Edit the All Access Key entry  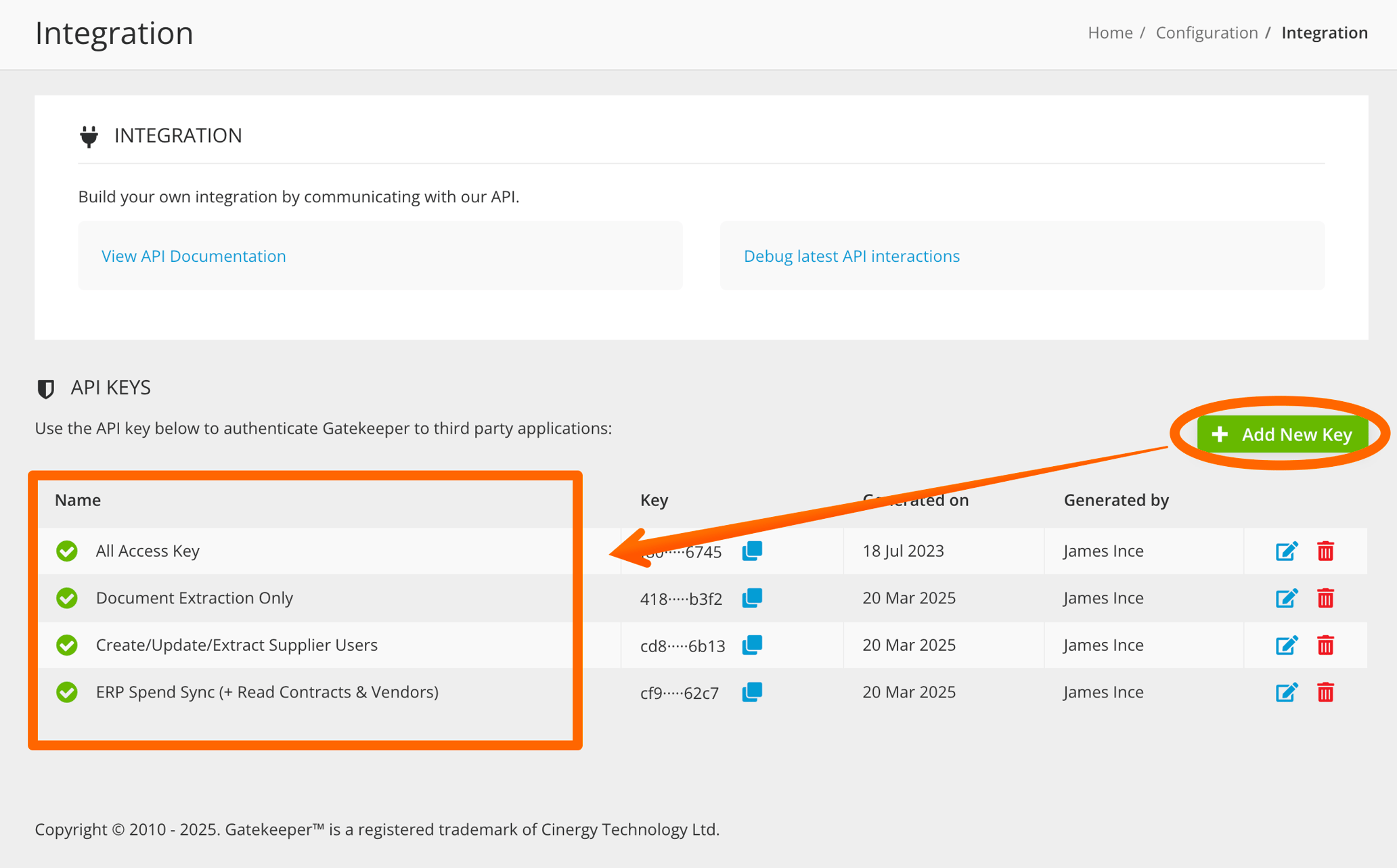coord(1286,551)
